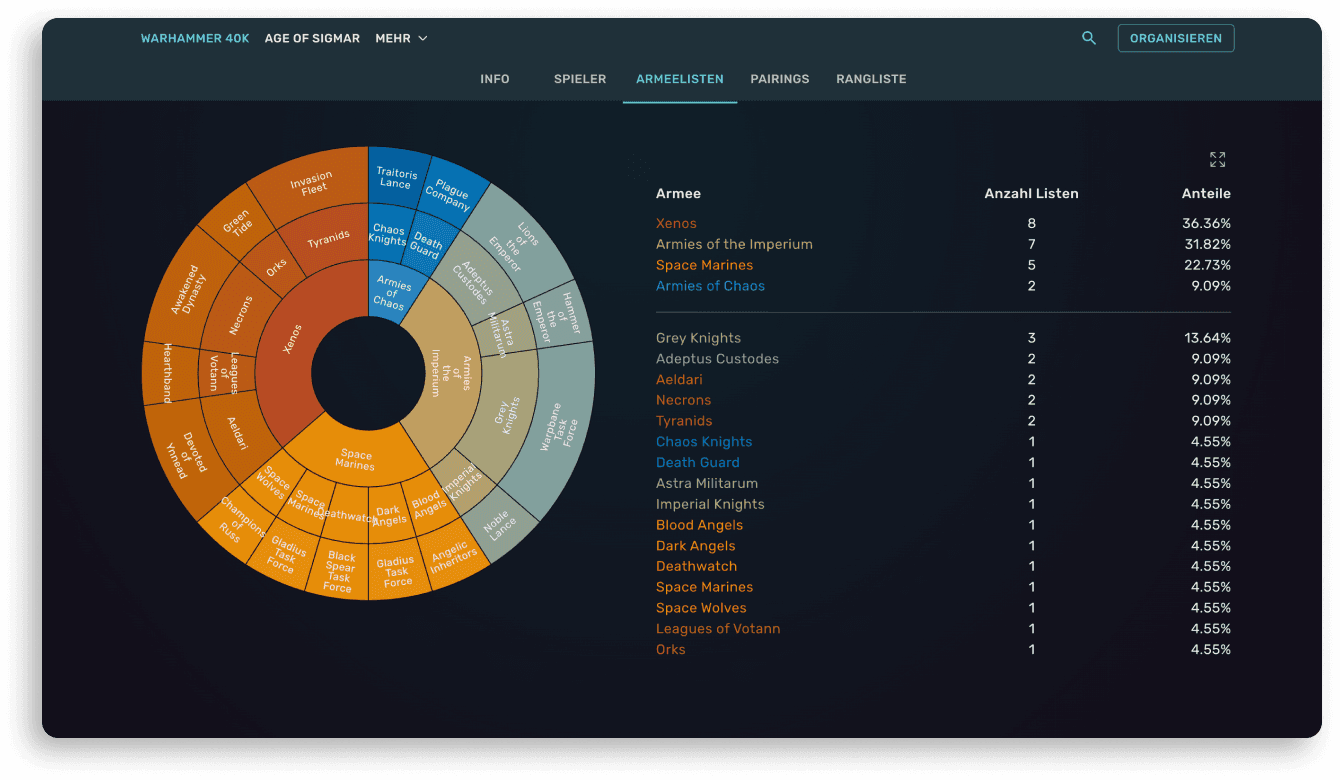Click the ORGANISIEREN button

[x=1176, y=39]
